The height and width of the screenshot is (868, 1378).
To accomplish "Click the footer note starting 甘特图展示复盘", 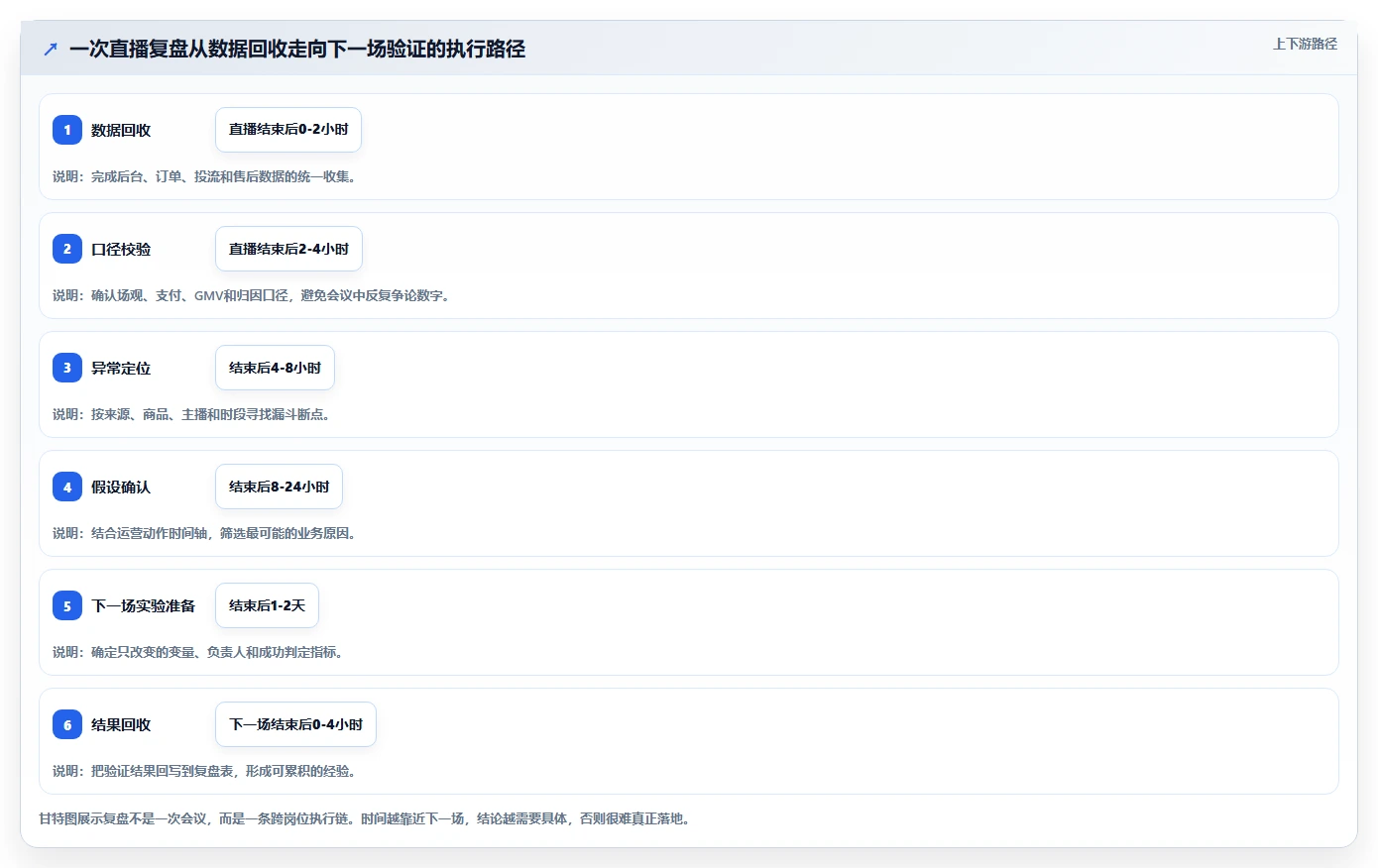I will [x=365, y=818].
